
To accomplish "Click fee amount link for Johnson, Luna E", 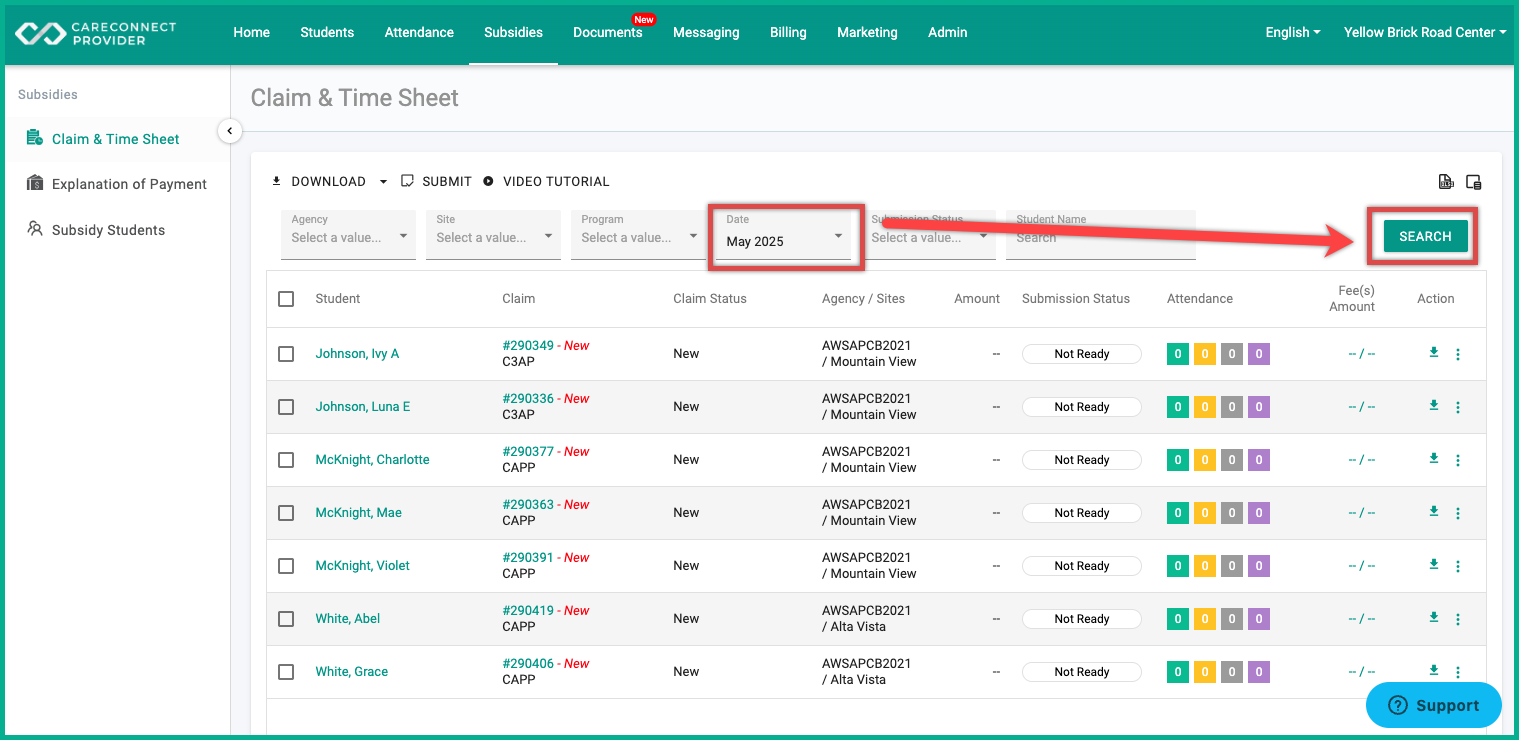I will 1361,407.
